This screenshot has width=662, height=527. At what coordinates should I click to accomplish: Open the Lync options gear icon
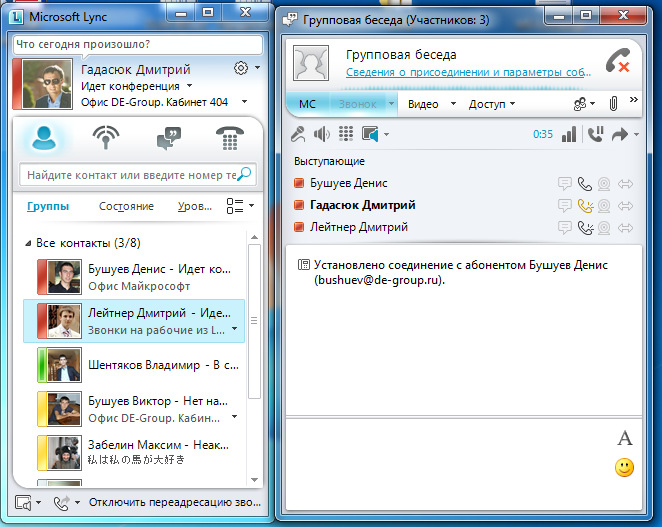click(241, 68)
